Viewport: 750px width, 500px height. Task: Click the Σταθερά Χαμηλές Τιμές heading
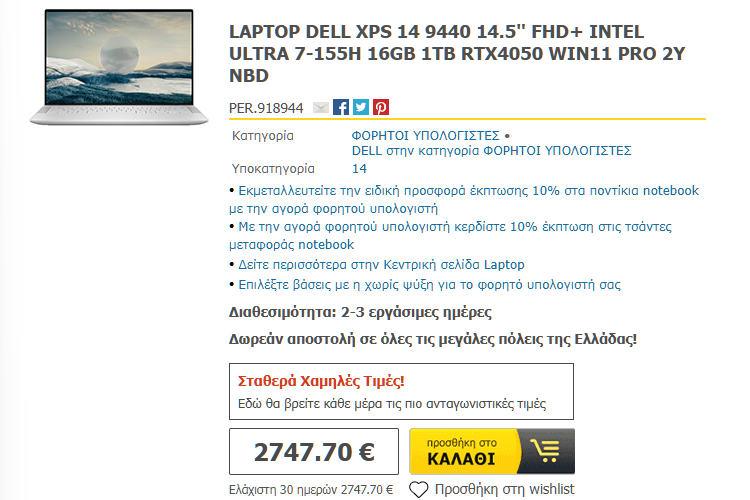click(321, 381)
